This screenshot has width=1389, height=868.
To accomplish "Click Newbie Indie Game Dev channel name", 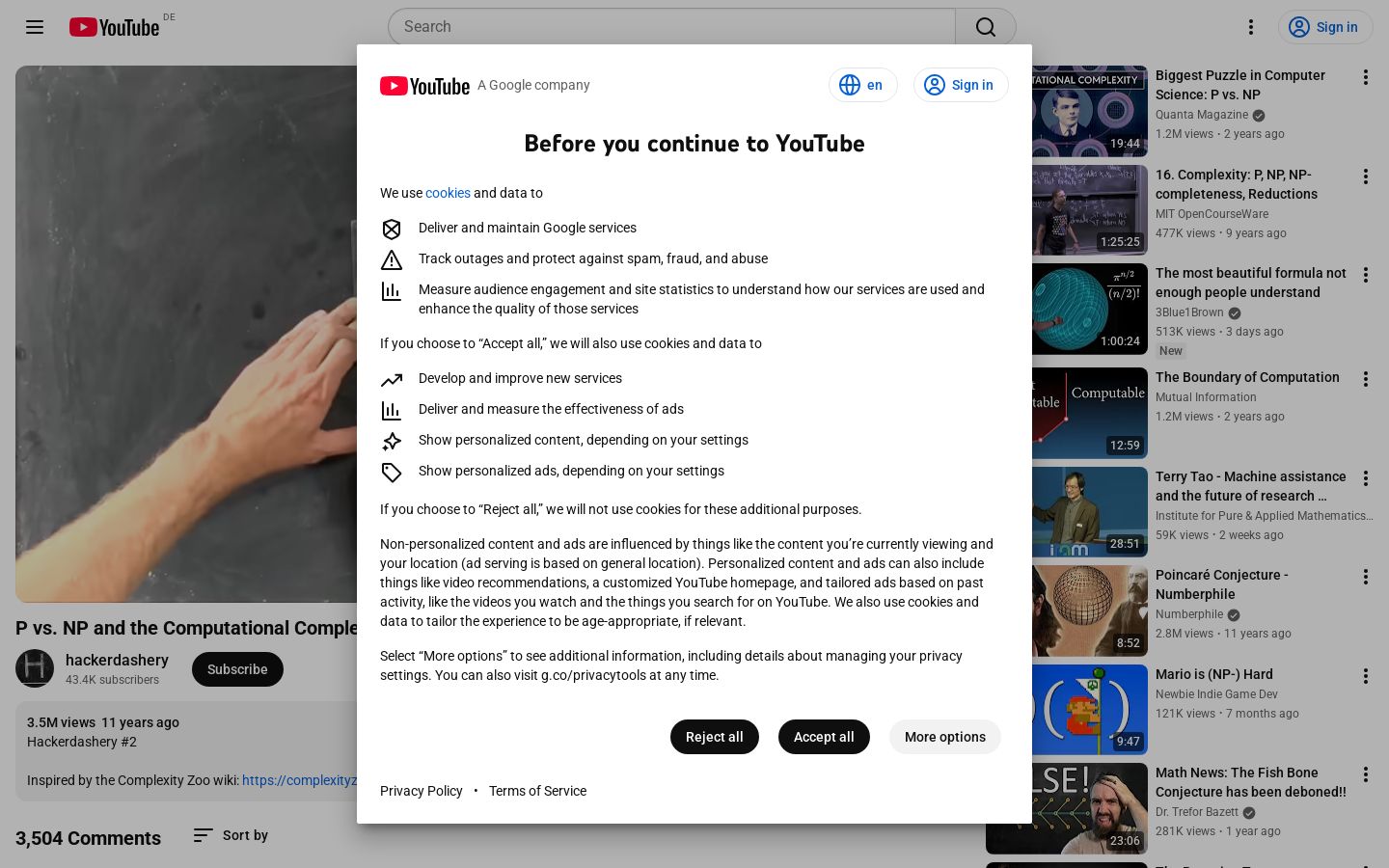I will (1216, 694).
